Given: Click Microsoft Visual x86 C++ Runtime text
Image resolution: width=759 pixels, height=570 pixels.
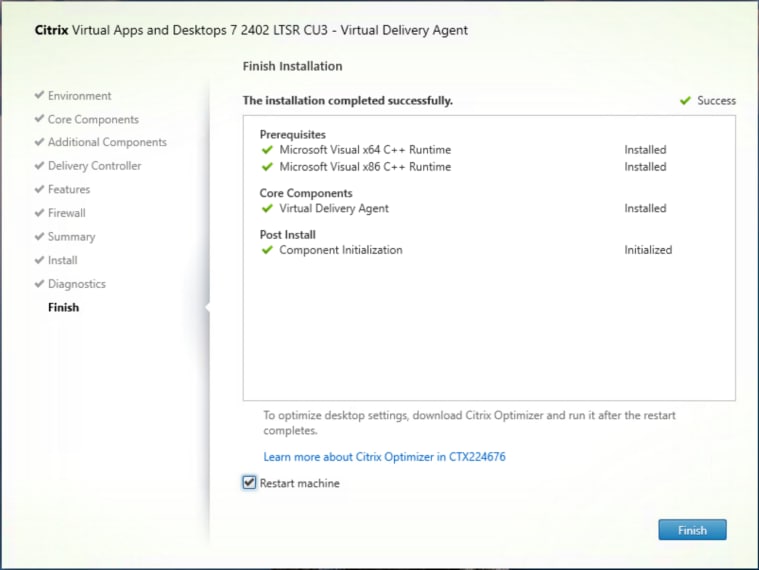Looking at the screenshot, I should pos(365,167).
